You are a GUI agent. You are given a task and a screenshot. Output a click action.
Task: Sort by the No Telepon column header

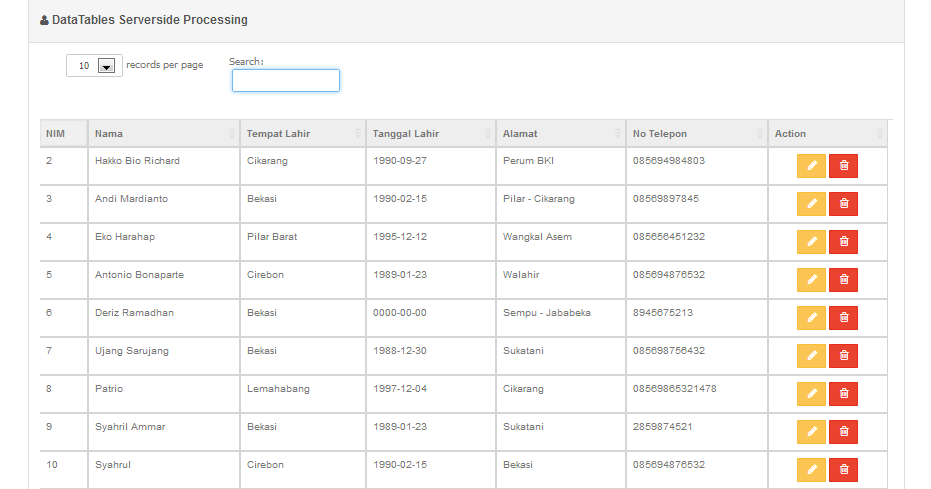[x=696, y=134]
